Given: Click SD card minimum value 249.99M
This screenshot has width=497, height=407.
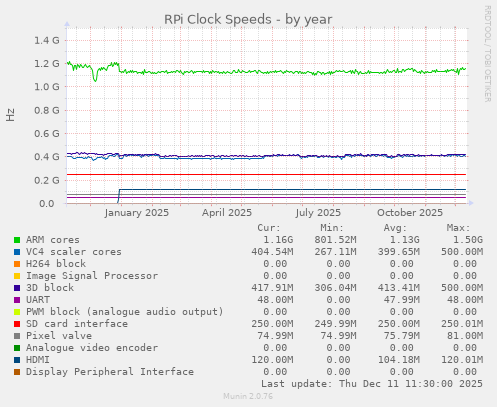Looking at the screenshot, I should [335, 324].
